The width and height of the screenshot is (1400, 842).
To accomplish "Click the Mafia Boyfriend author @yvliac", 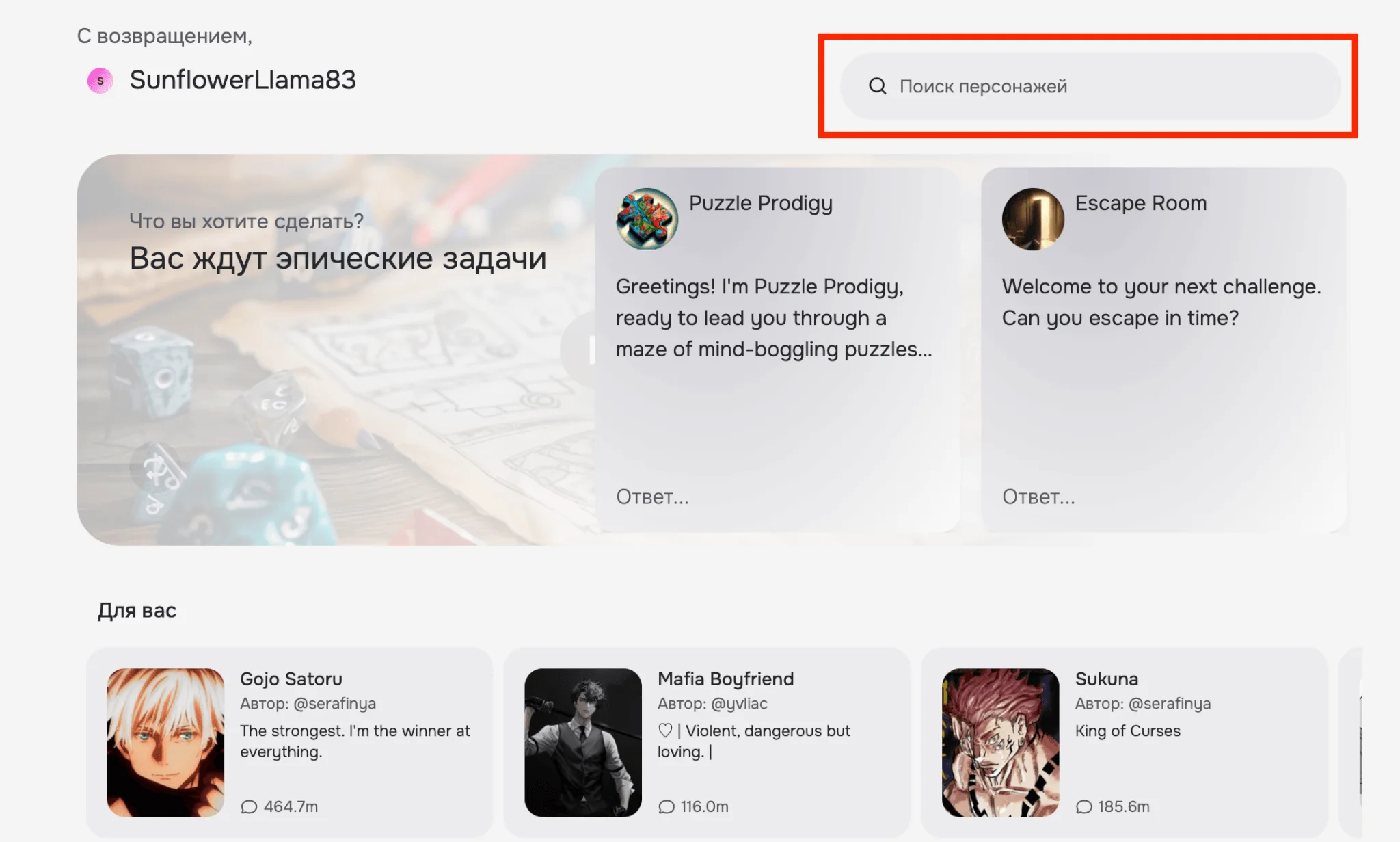I will click(x=739, y=703).
